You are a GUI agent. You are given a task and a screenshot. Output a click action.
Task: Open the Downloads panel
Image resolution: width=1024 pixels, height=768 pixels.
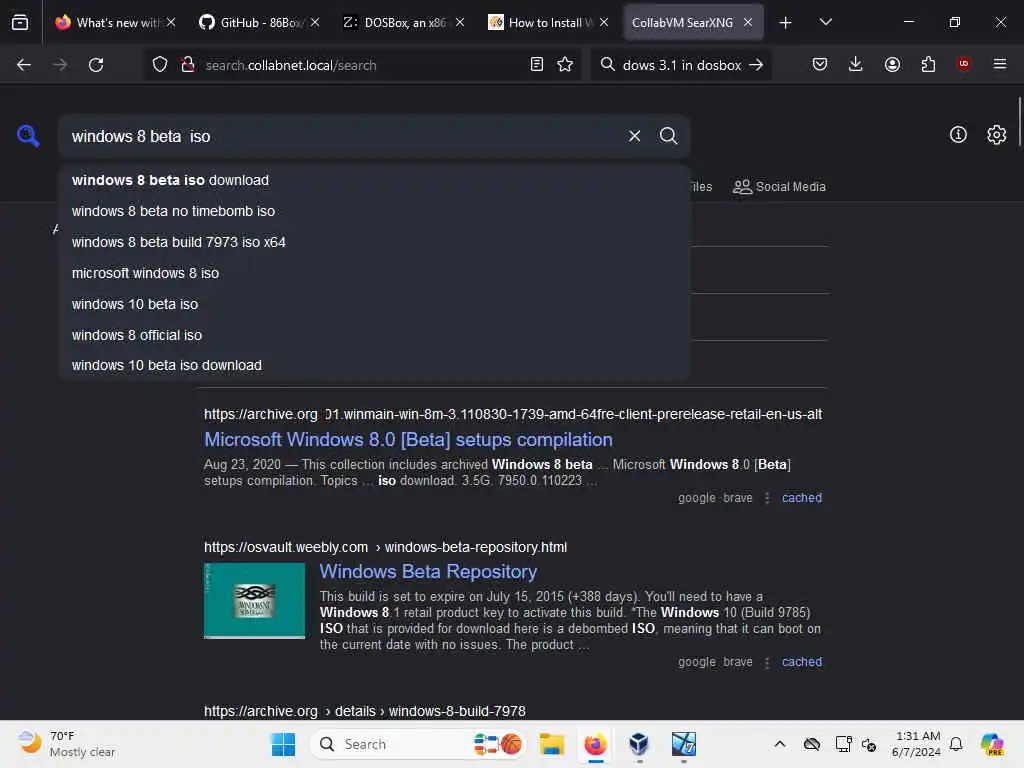point(856,64)
